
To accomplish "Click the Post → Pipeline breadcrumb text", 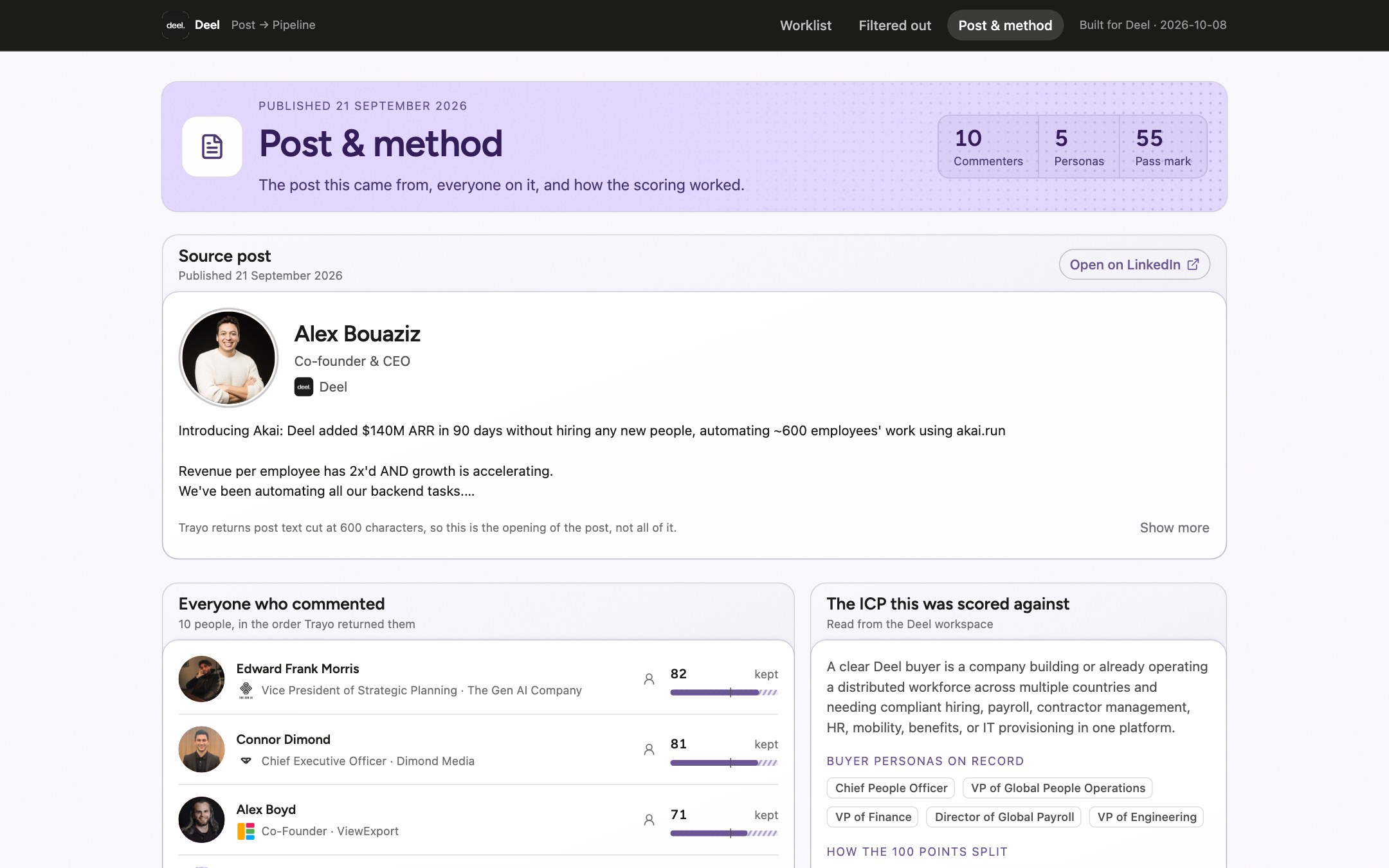I will click(273, 25).
